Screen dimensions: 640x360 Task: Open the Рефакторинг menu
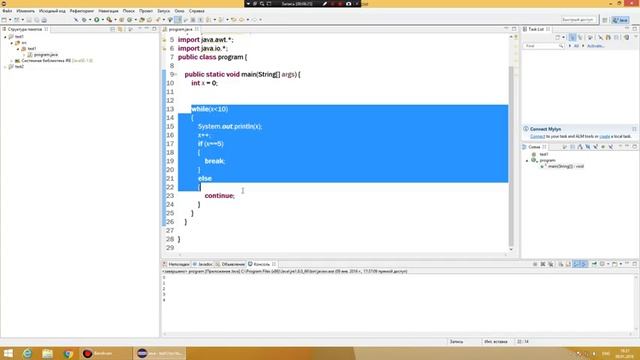[x=82, y=11]
